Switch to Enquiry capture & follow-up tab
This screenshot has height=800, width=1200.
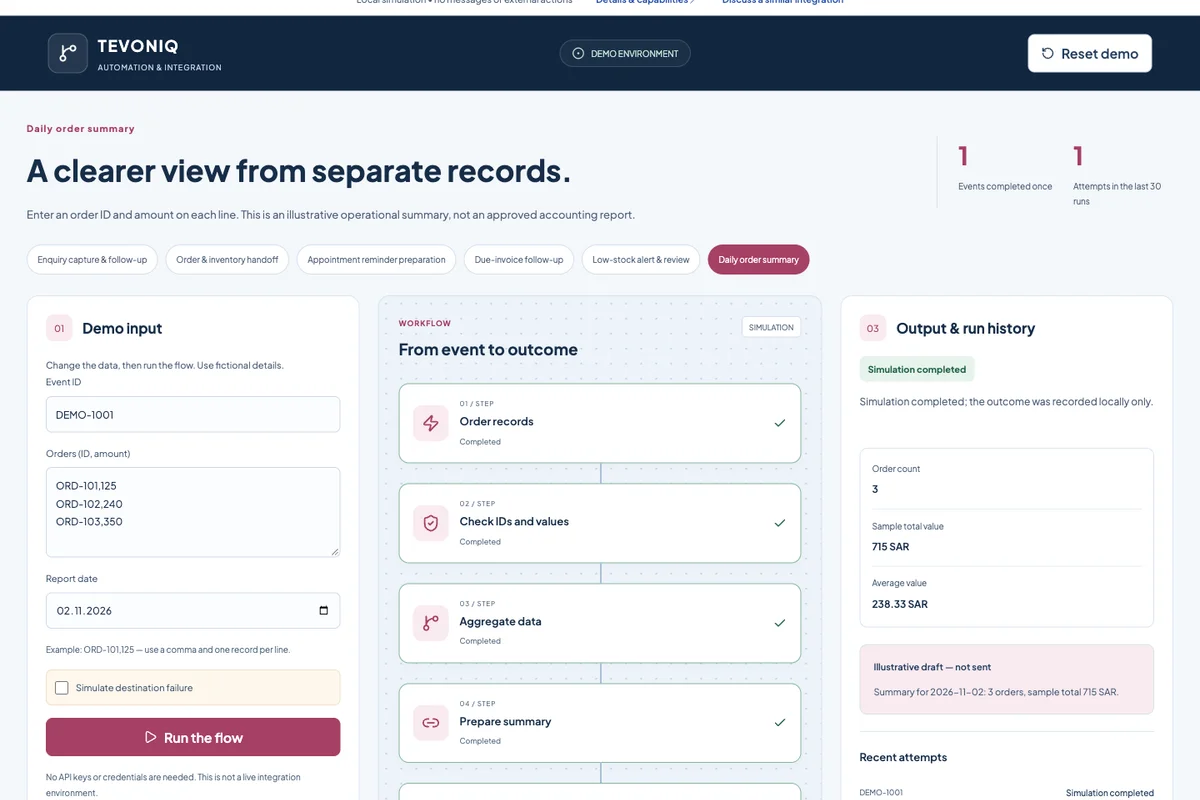pos(92,260)
